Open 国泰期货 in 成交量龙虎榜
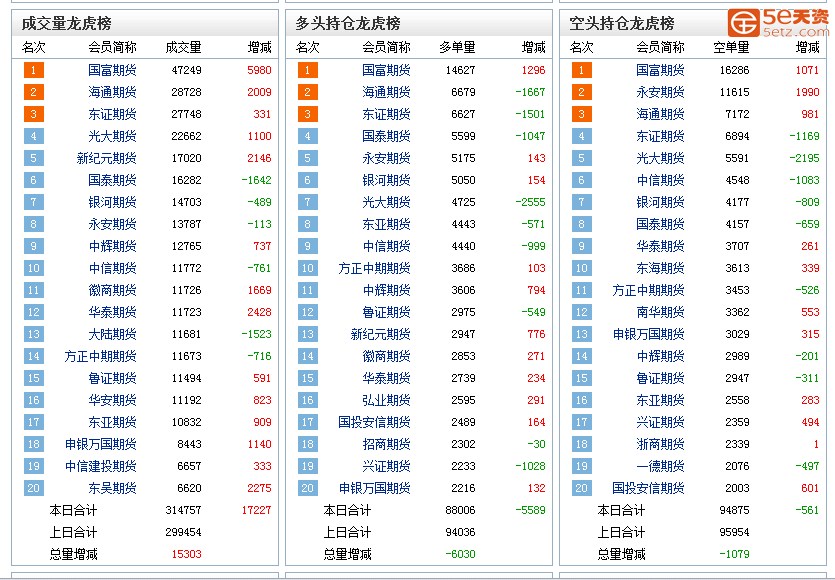Viewport: 835px width, 580px height. tap(112, 180)
